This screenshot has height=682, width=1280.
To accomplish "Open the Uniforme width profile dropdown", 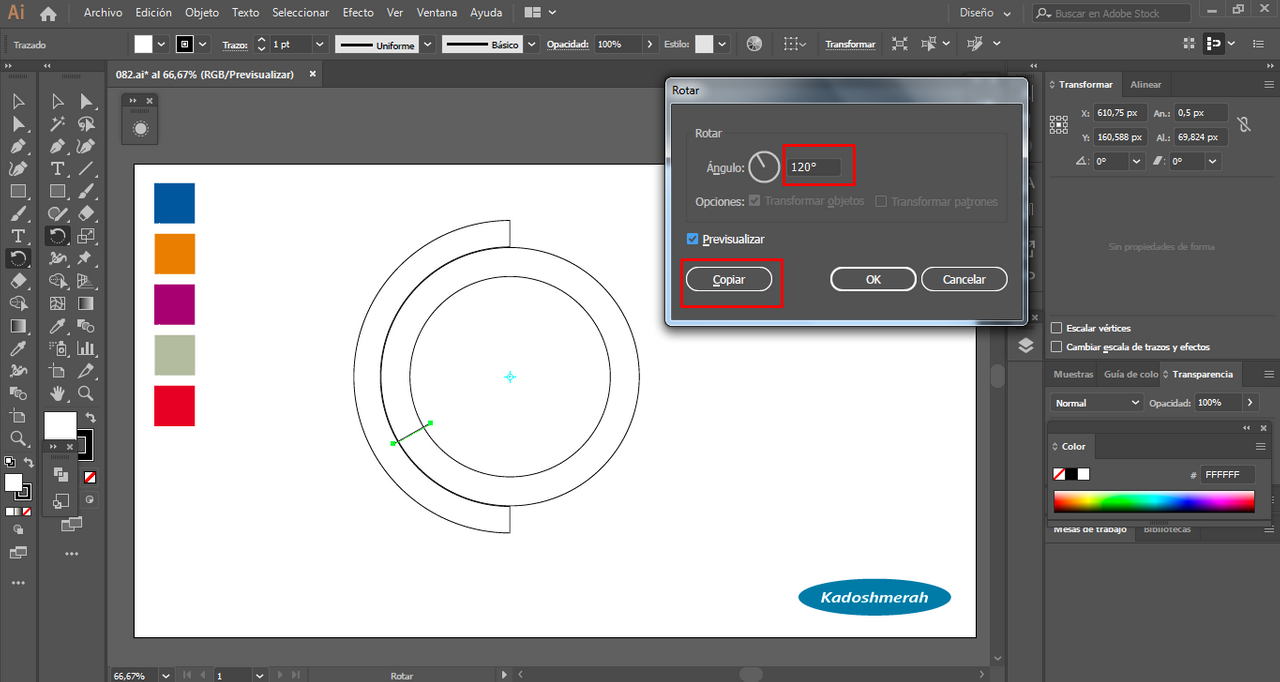I will point(428,44).
